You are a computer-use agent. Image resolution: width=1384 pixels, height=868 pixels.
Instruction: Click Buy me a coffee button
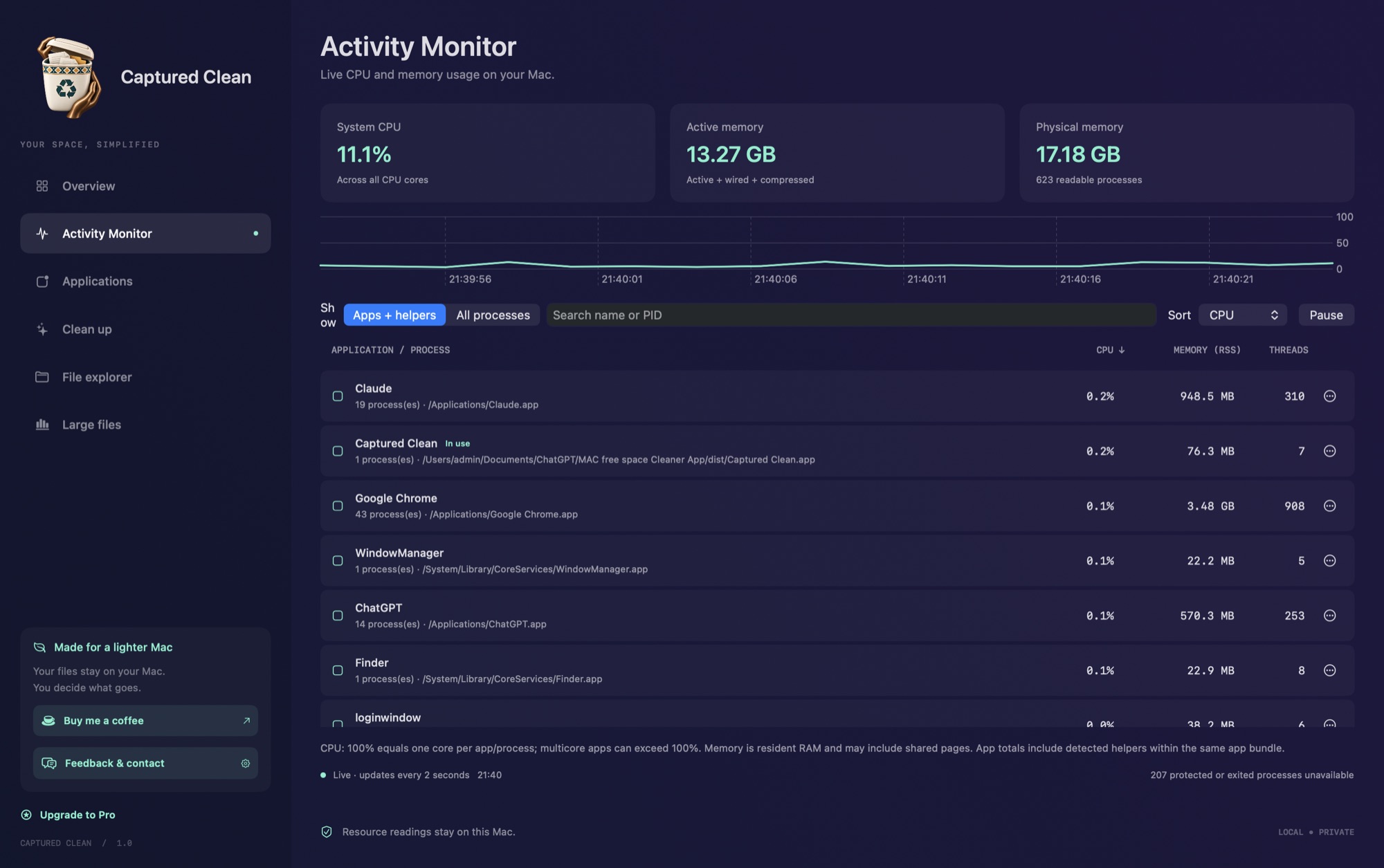[x=145, y=721]
